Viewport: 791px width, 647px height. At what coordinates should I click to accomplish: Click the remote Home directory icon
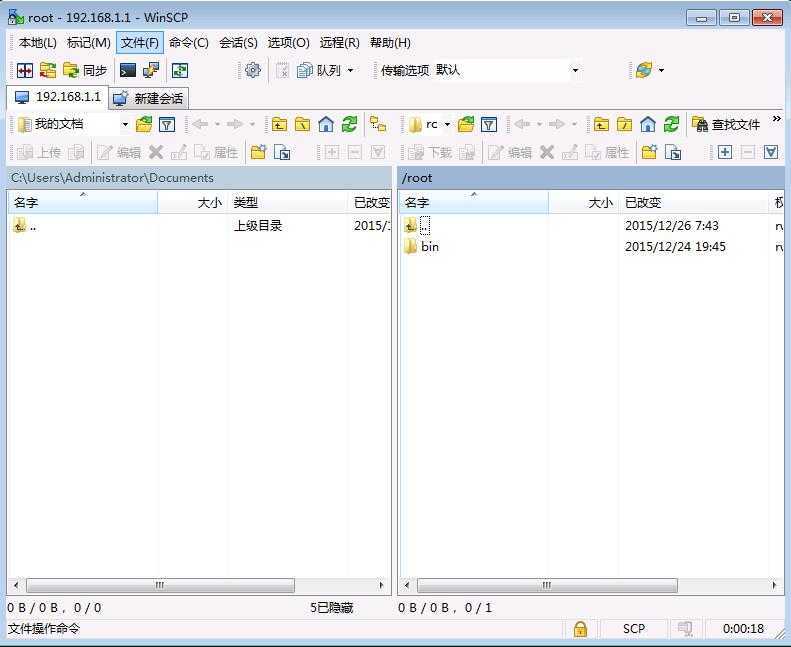pyautogui.click(x=648, y=124)
